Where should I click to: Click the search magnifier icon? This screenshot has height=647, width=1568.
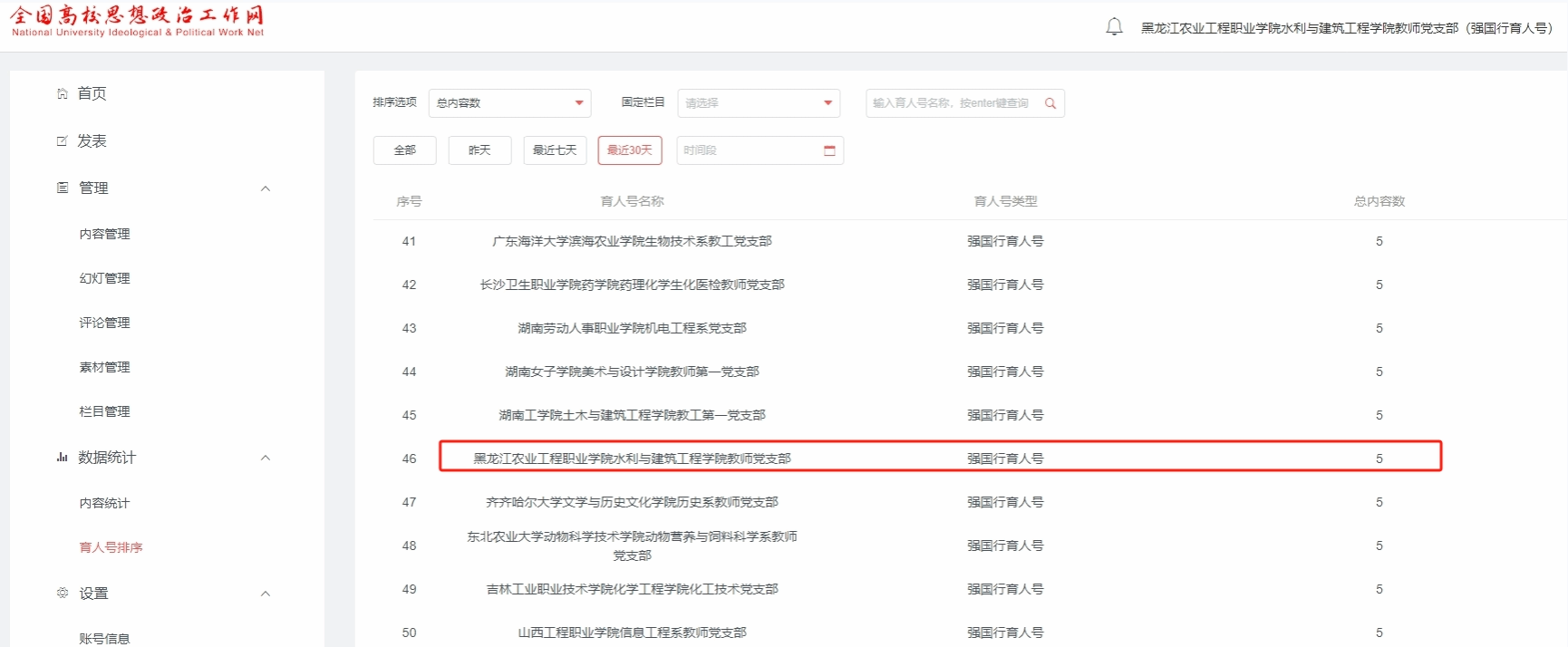tap(1050, 103)
